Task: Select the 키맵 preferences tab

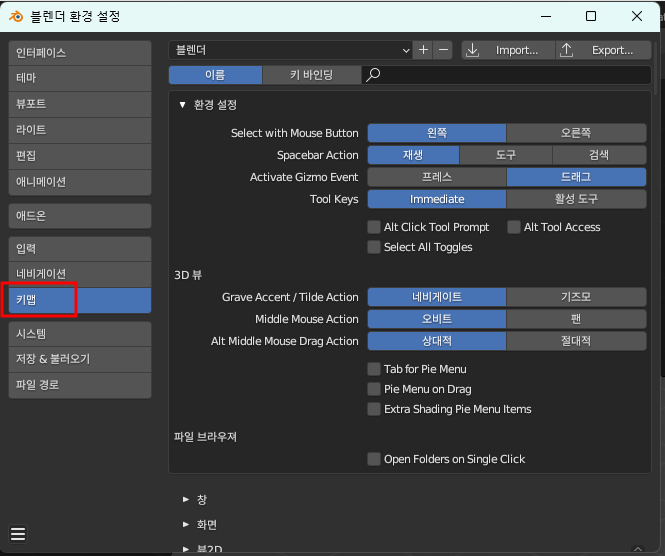Action: 80,300
